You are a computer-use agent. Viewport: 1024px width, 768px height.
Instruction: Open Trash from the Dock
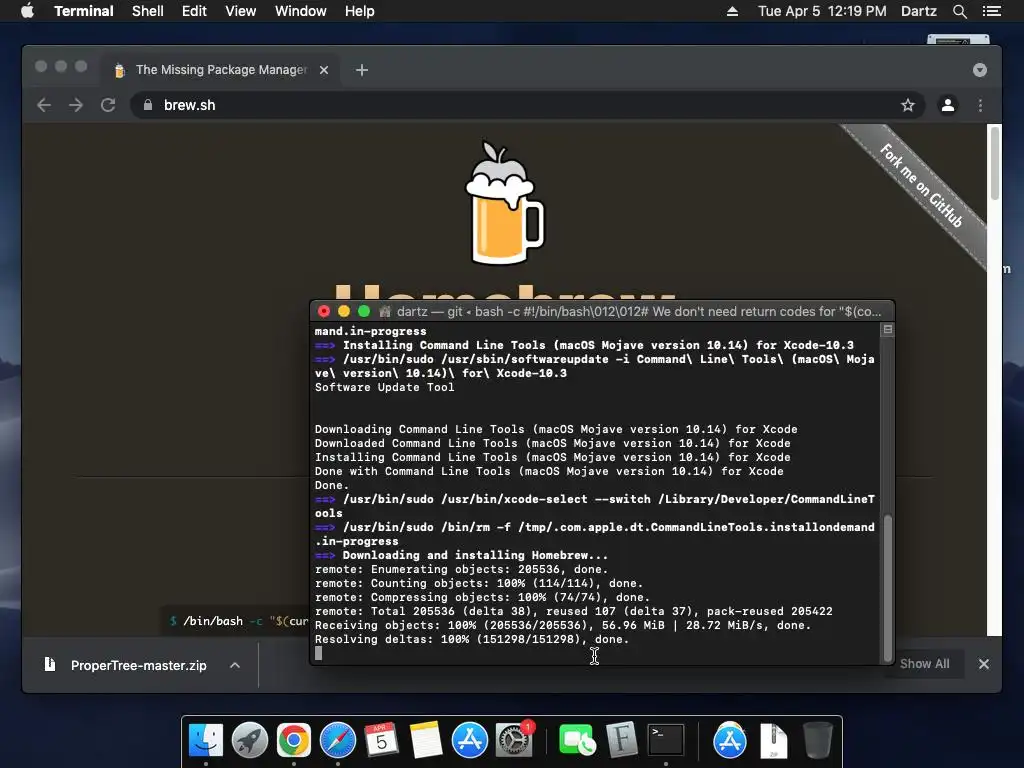pos(817,740)
